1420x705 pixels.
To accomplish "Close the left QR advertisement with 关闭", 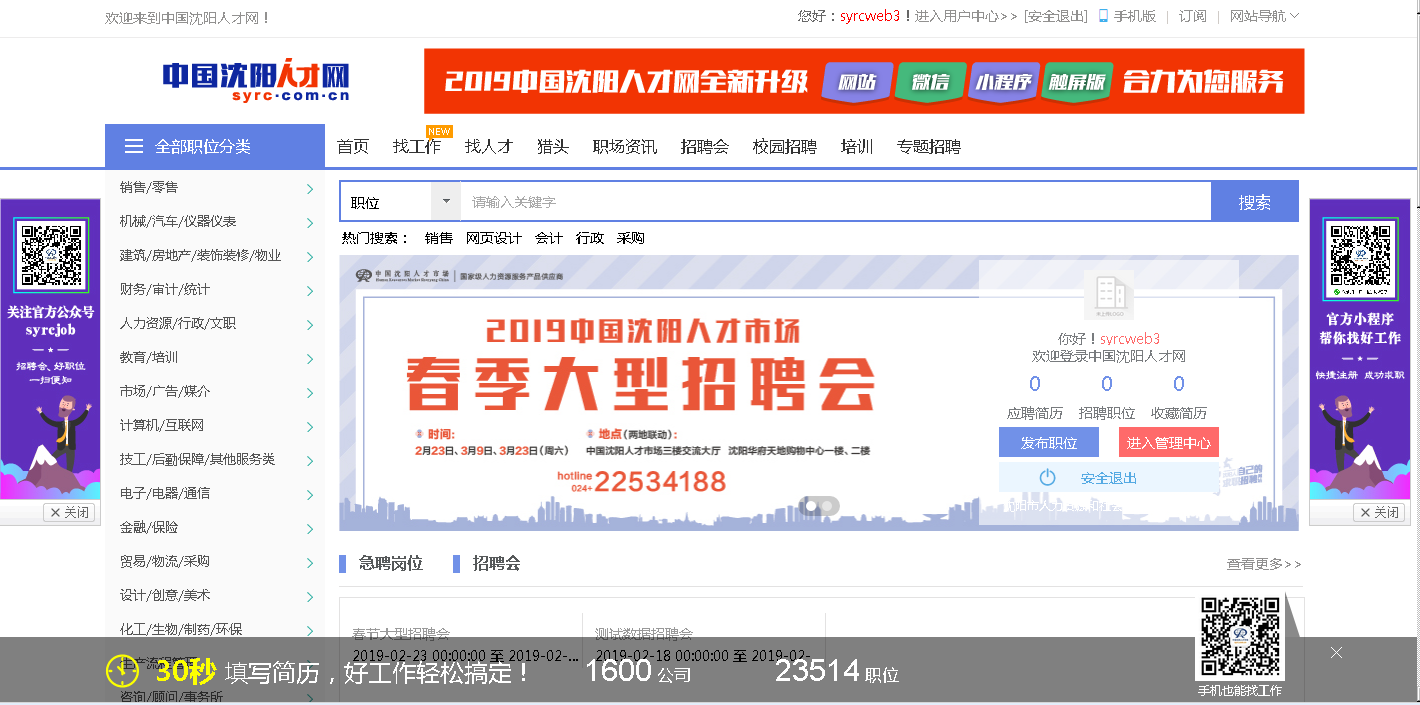I will point(69,512).
